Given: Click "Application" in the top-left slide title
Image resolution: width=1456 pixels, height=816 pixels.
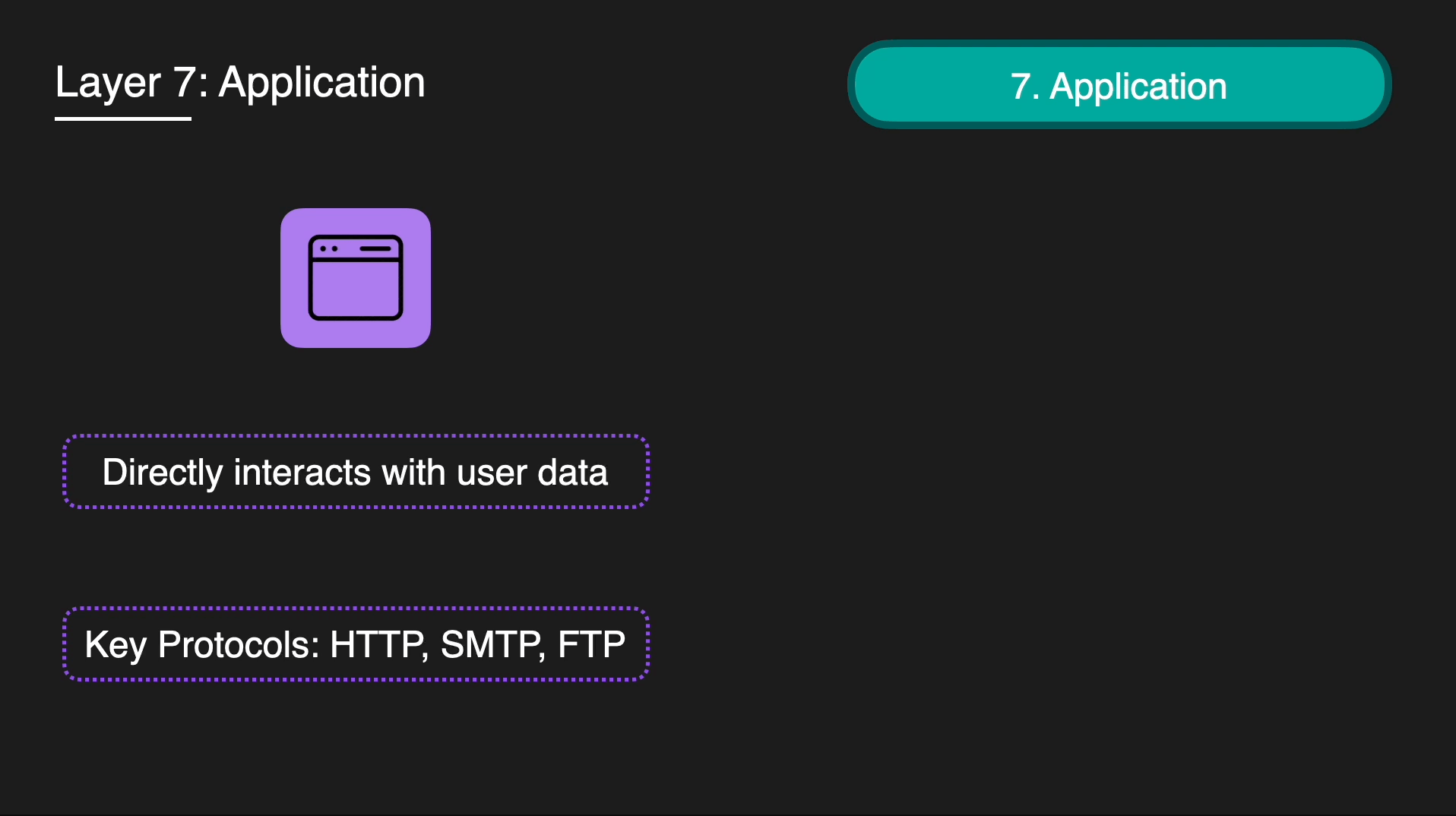Looking at the screenshot, I should (x=321, y=82).
